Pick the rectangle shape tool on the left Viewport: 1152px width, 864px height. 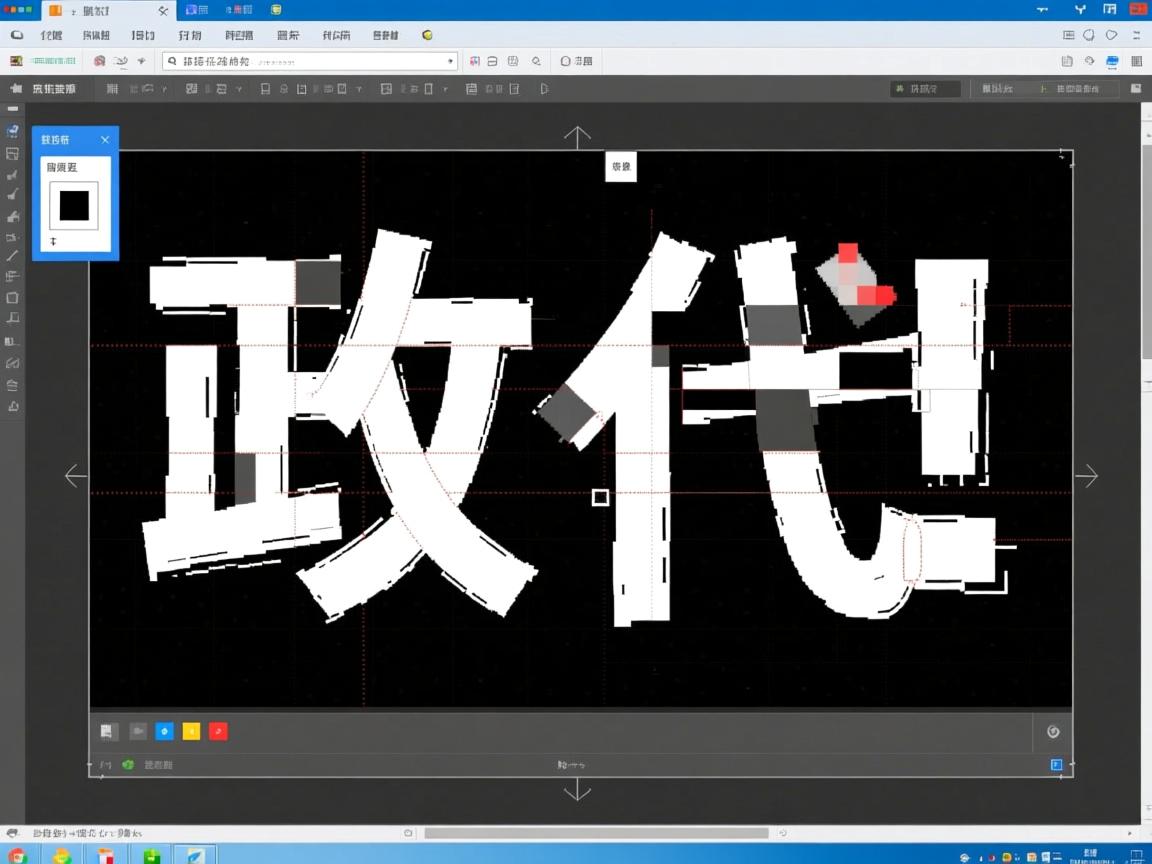[x=12, y=297]
